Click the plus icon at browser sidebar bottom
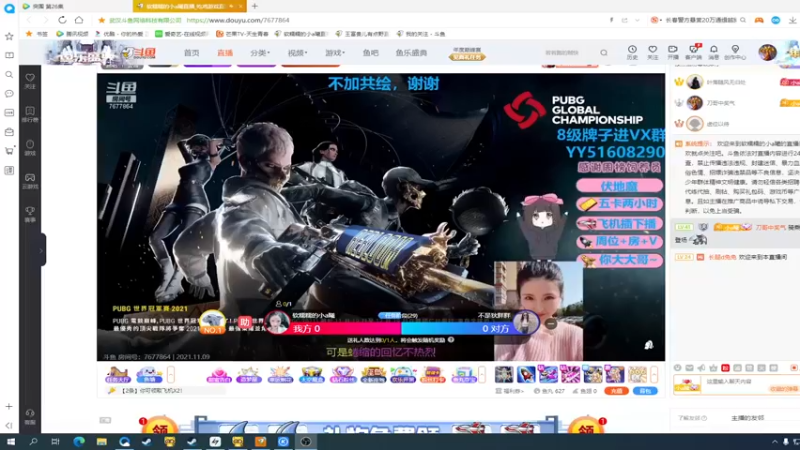 (x=9, y=407)
